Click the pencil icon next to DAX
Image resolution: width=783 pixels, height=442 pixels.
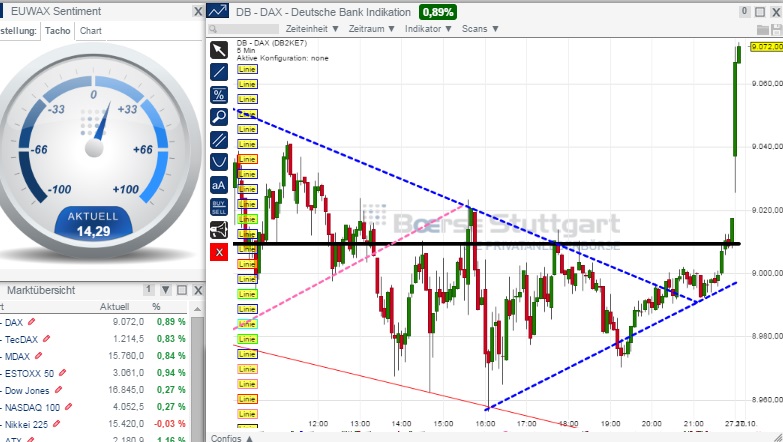[x=32, y=322]
